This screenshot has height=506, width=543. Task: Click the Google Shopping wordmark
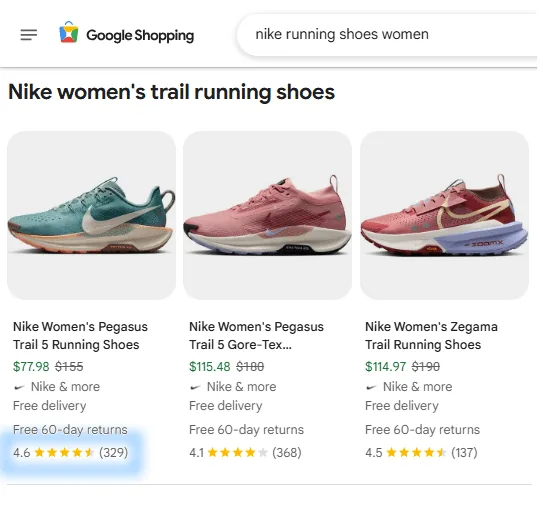140,35
